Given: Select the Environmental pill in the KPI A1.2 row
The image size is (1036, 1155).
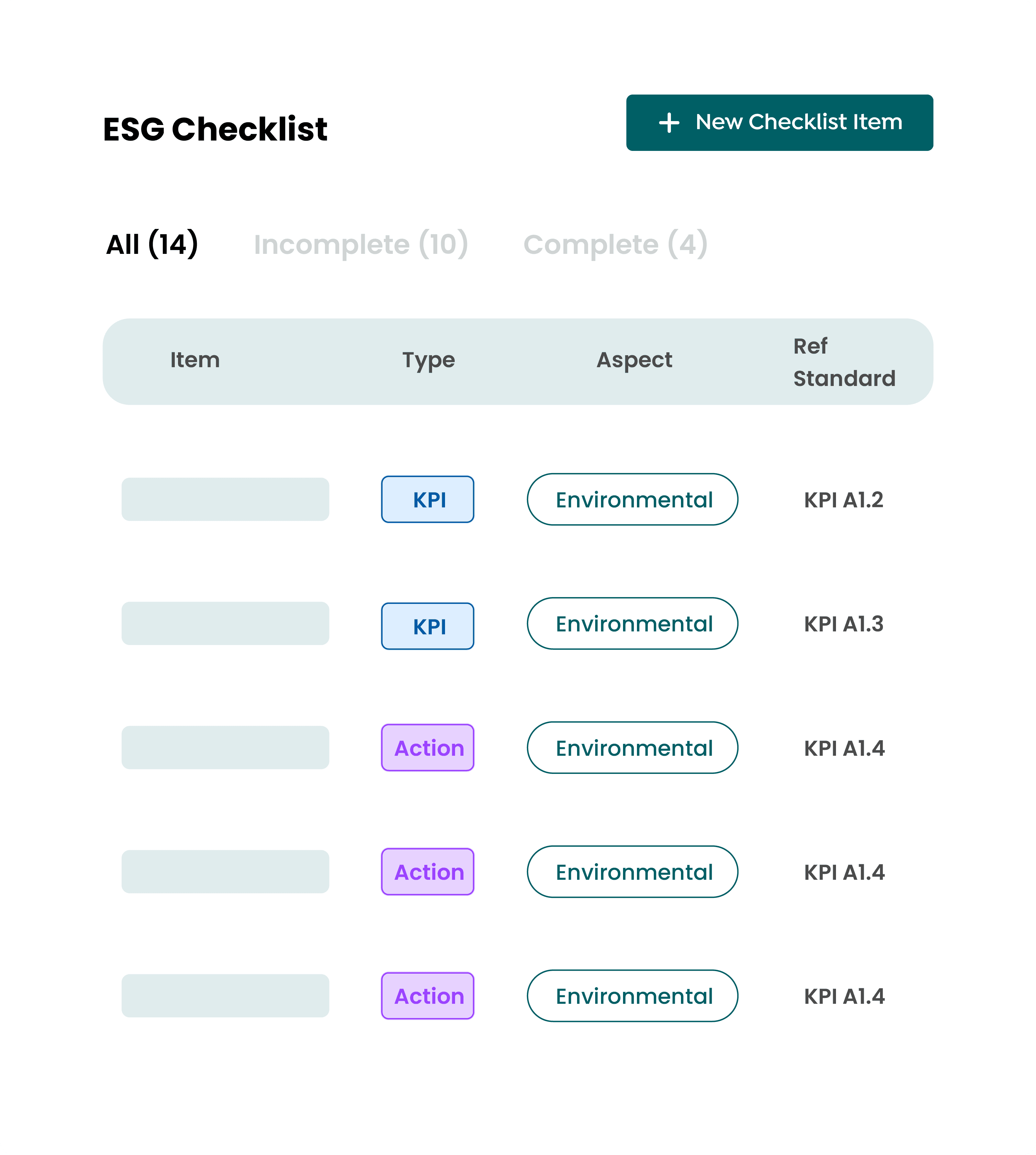Looking at the screenshot, I should tap(632, 500).
